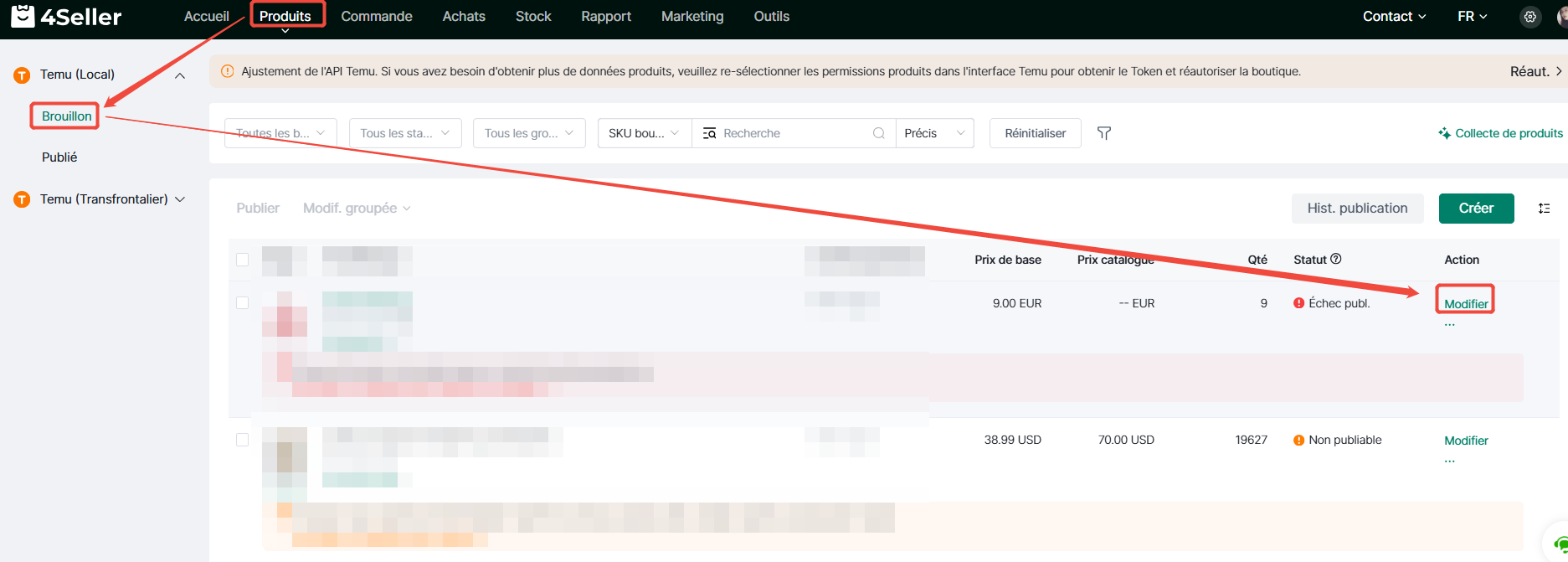
Task: Select Brouillon in the sidebar
Action: pyautogui.click(x=67, y=116)
